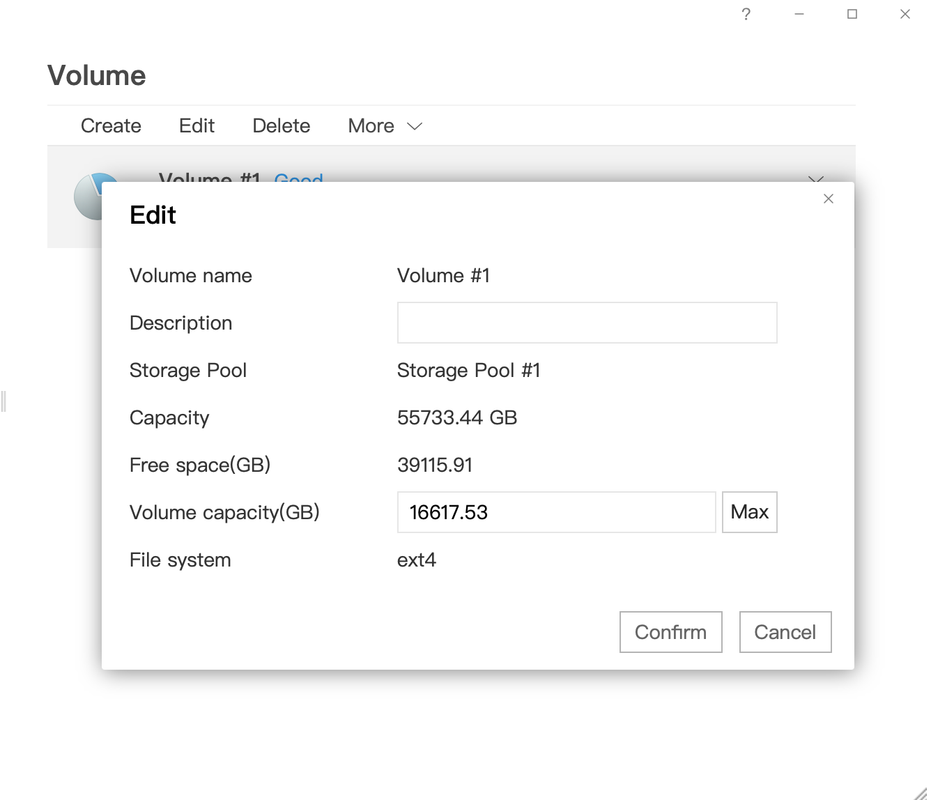Focus the Description input field
This screenshot has height=800, width=931.
tap(587, 322)
